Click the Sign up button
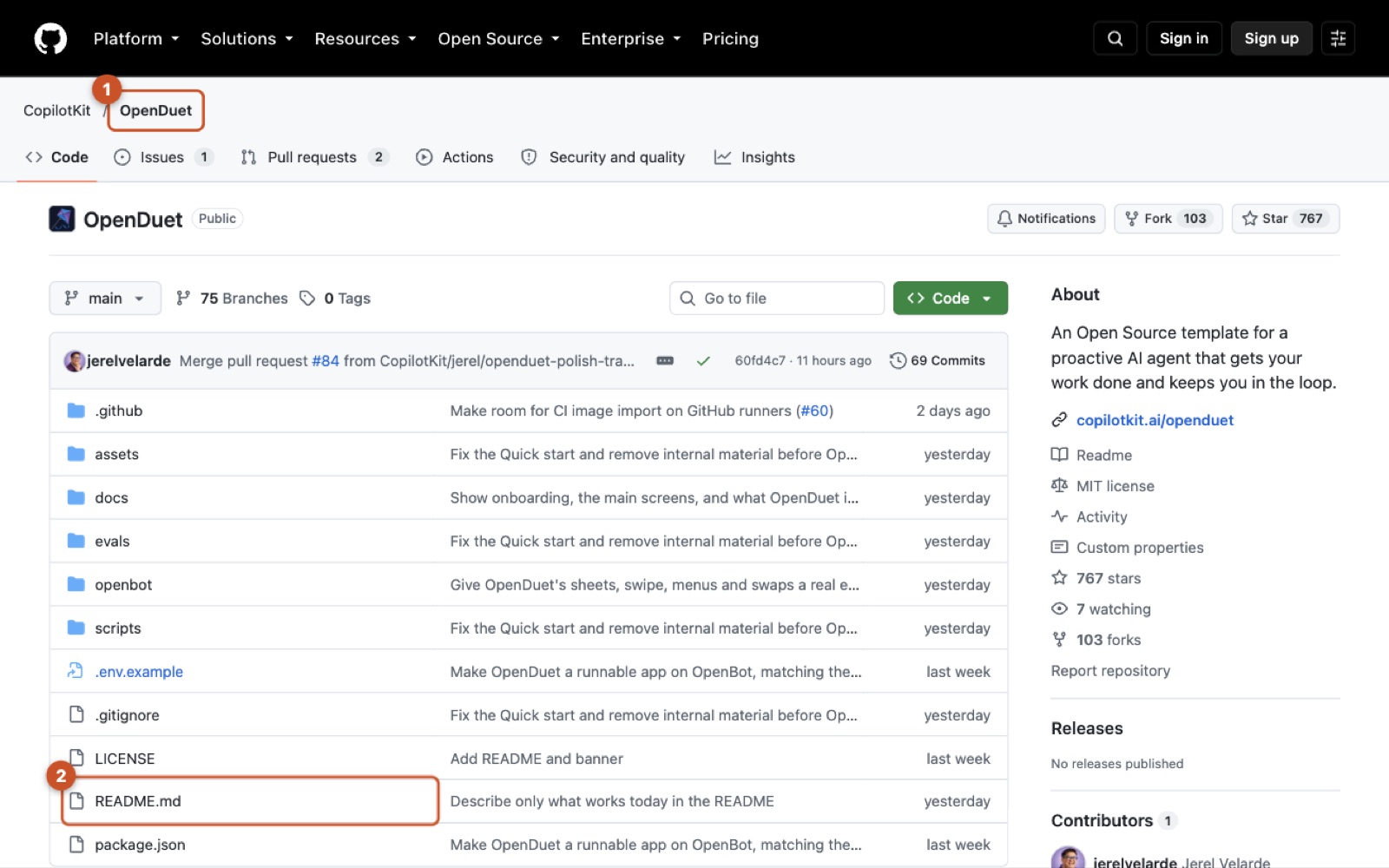 (x=1271, y=38)
